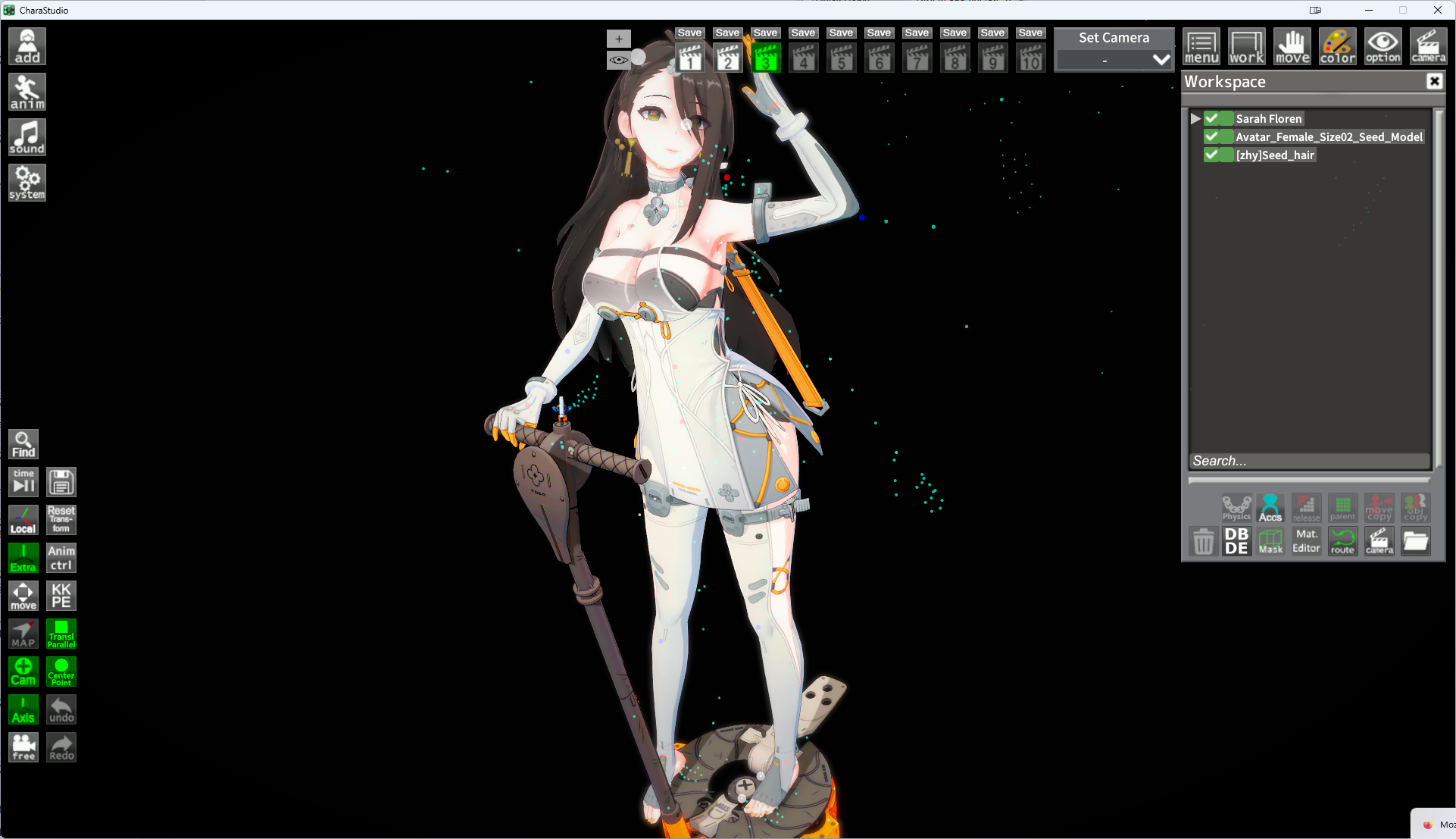Expand the Sarah Floren tree node

click(x=1195, y=118)
